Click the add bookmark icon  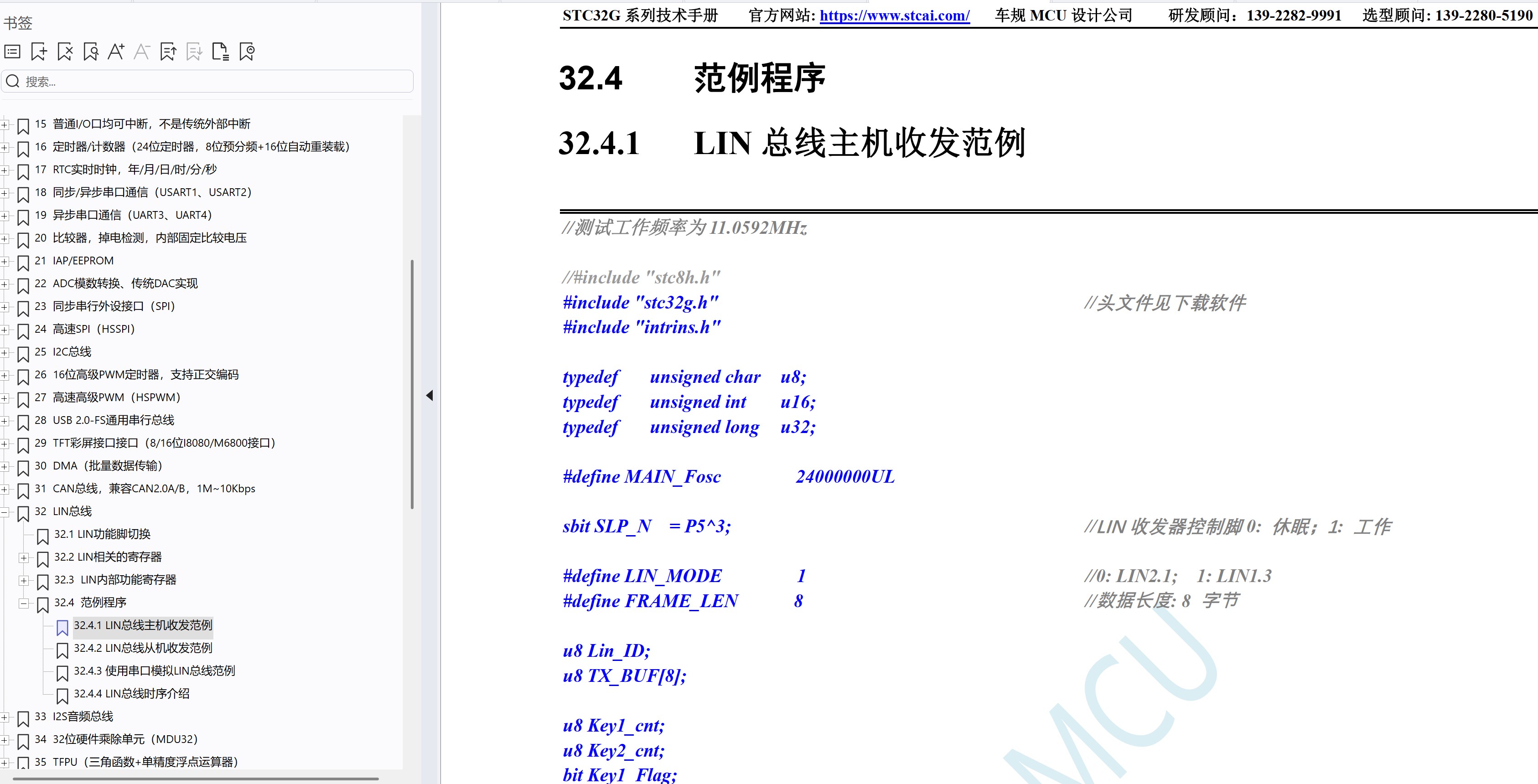pos(39,52)
